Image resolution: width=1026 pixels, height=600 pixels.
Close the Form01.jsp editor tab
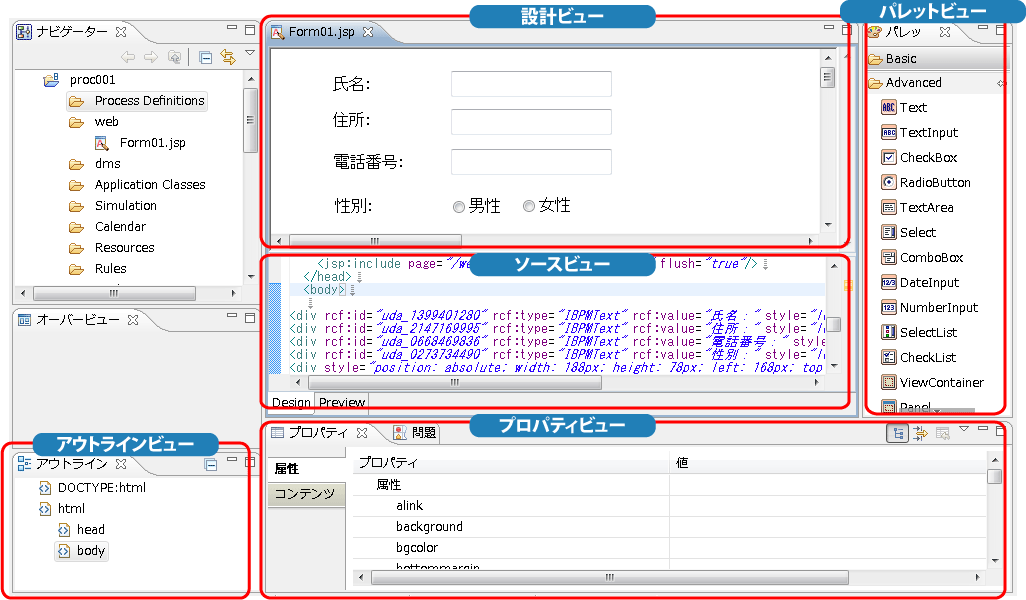pyautogui.click(x=368, y=31)
